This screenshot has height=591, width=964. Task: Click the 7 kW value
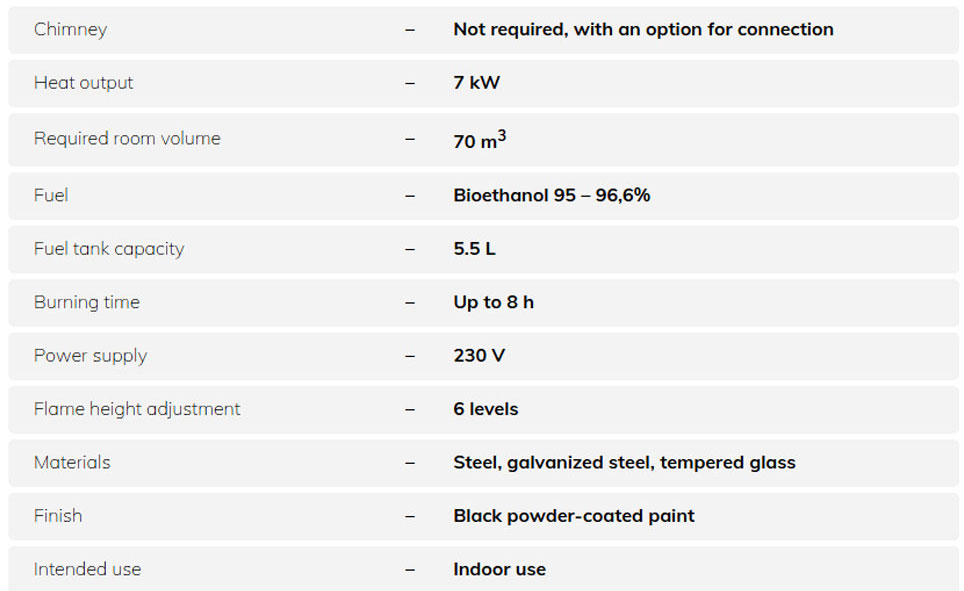476,83
